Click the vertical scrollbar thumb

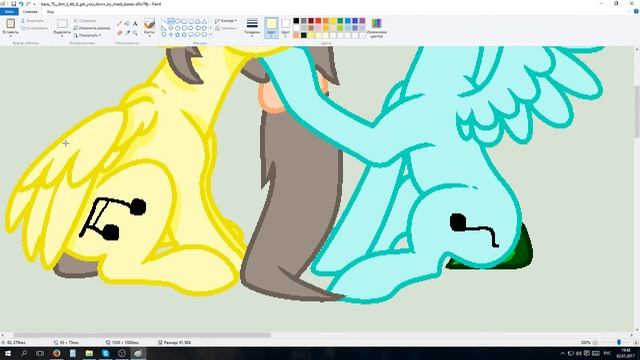637,111
